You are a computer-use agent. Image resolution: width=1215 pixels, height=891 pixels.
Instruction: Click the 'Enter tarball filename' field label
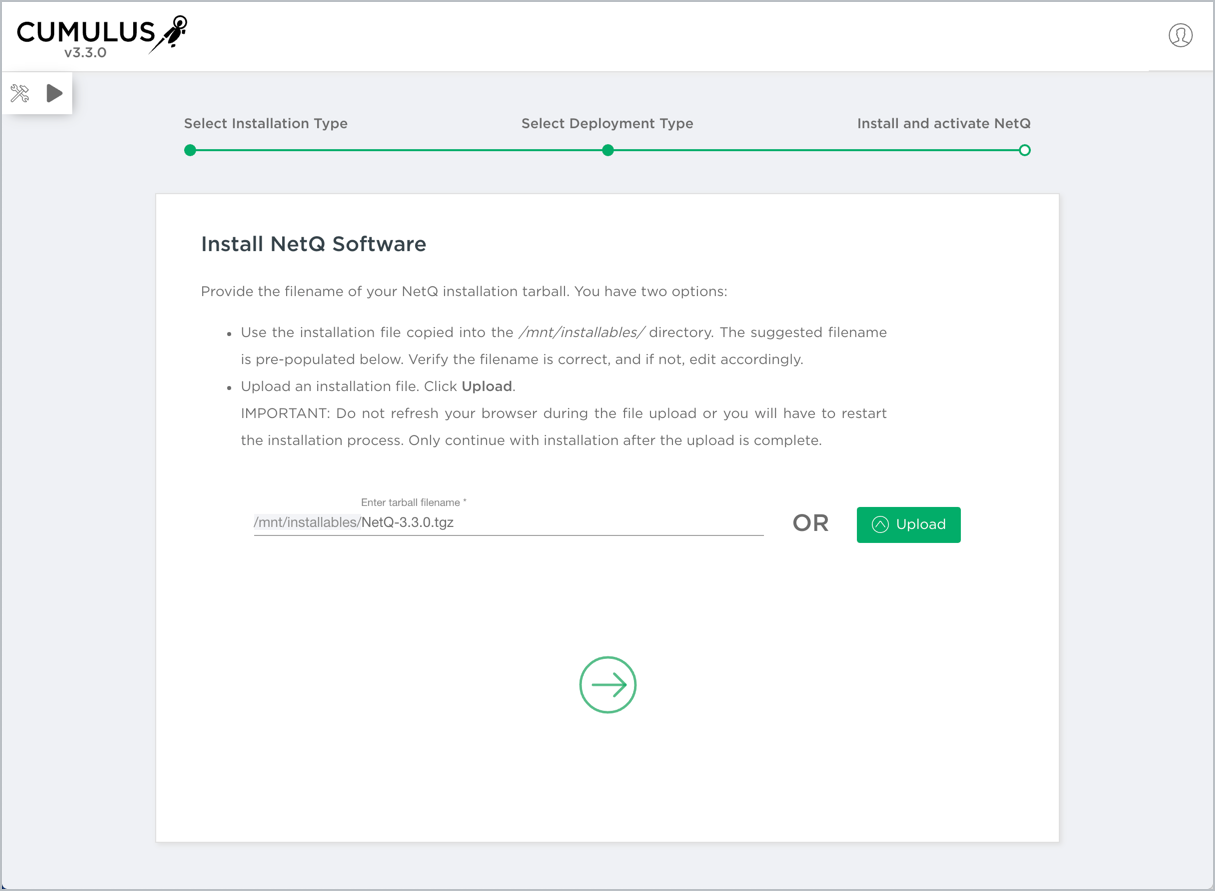point(413,502)
